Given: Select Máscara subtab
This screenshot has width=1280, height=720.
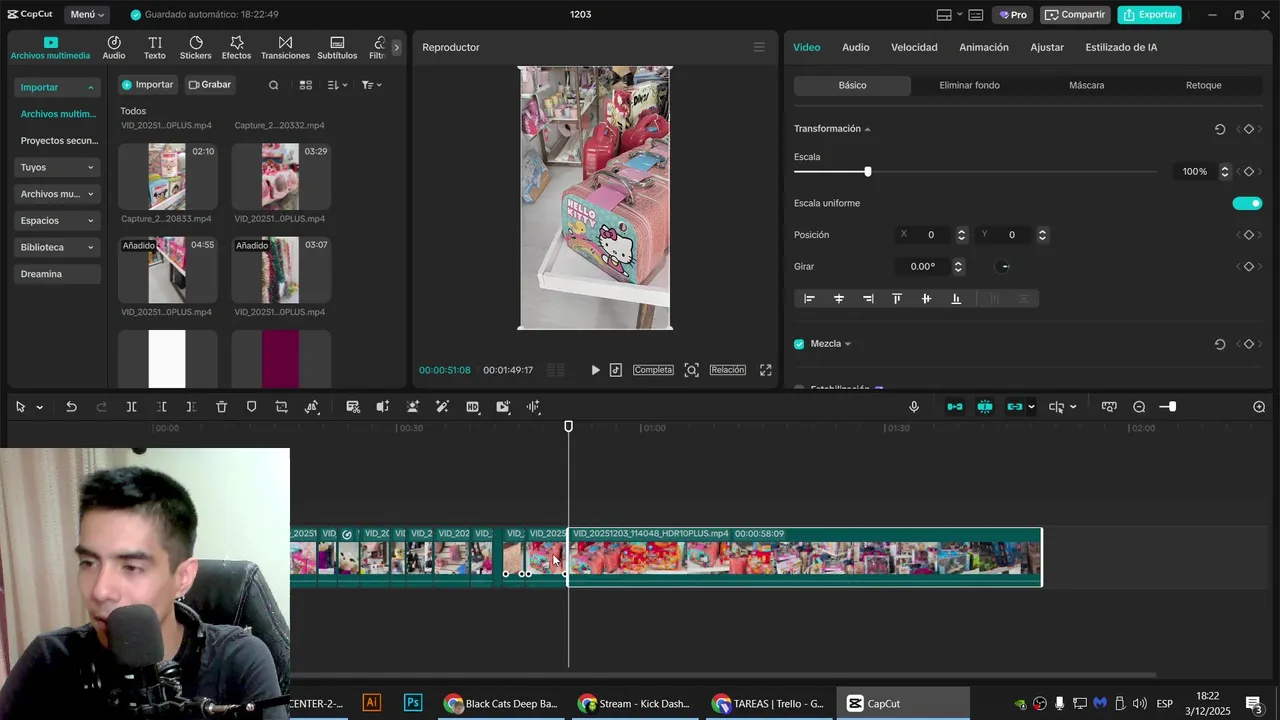Looking at the screenshot, I should (x=1086, y=85).
